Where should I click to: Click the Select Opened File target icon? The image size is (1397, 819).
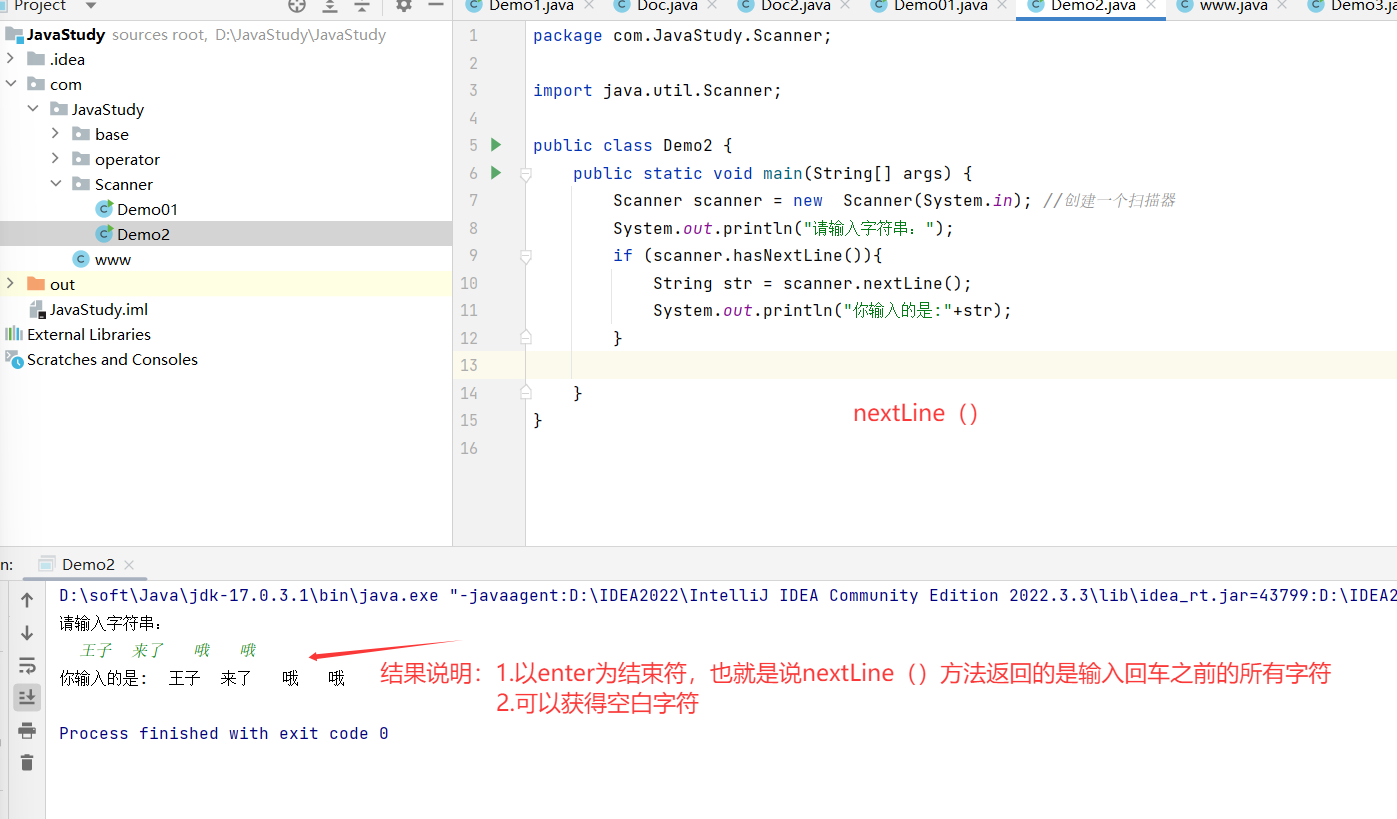click(295, 6)
